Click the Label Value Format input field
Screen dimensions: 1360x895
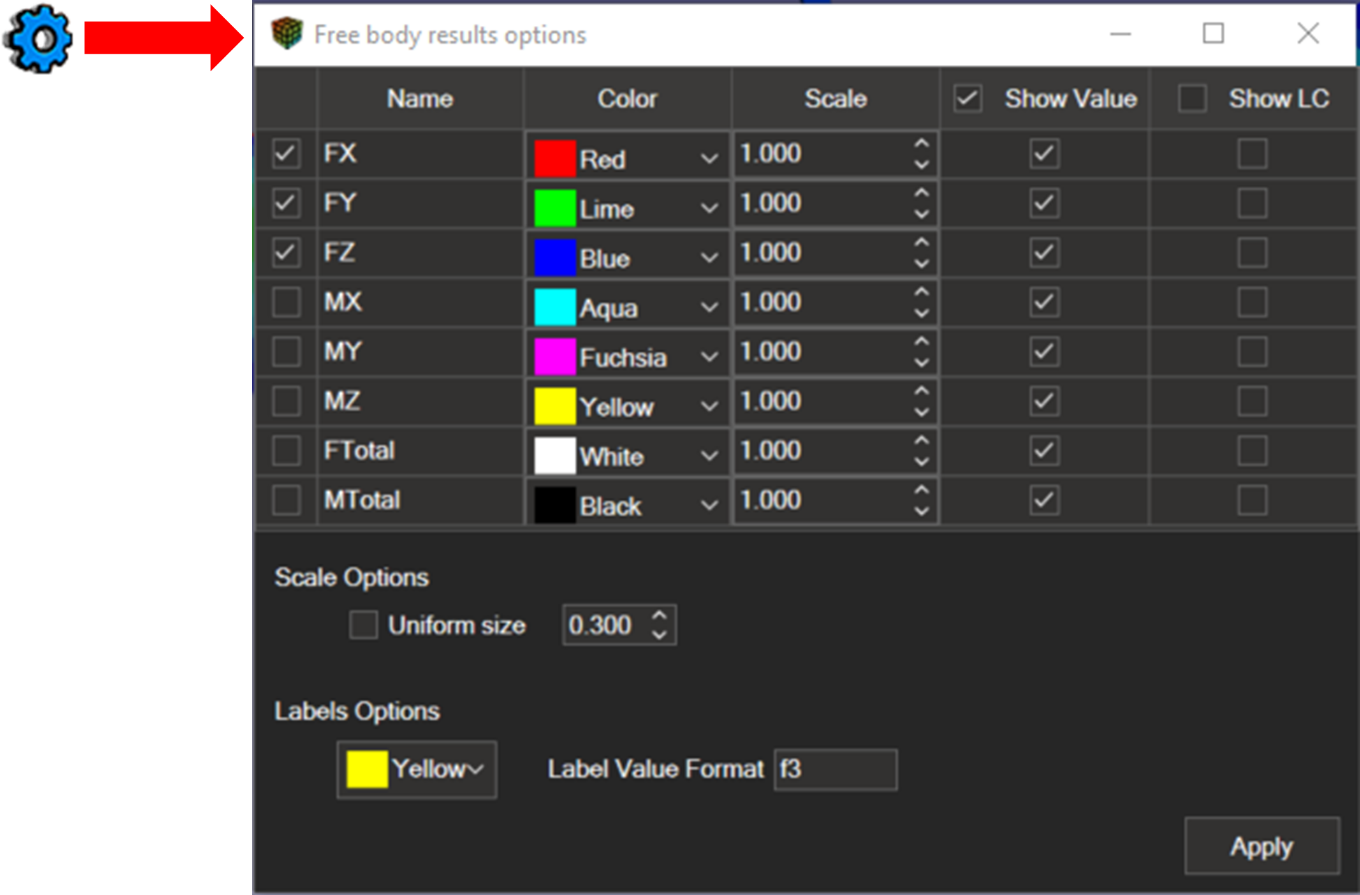pos(835,769)
